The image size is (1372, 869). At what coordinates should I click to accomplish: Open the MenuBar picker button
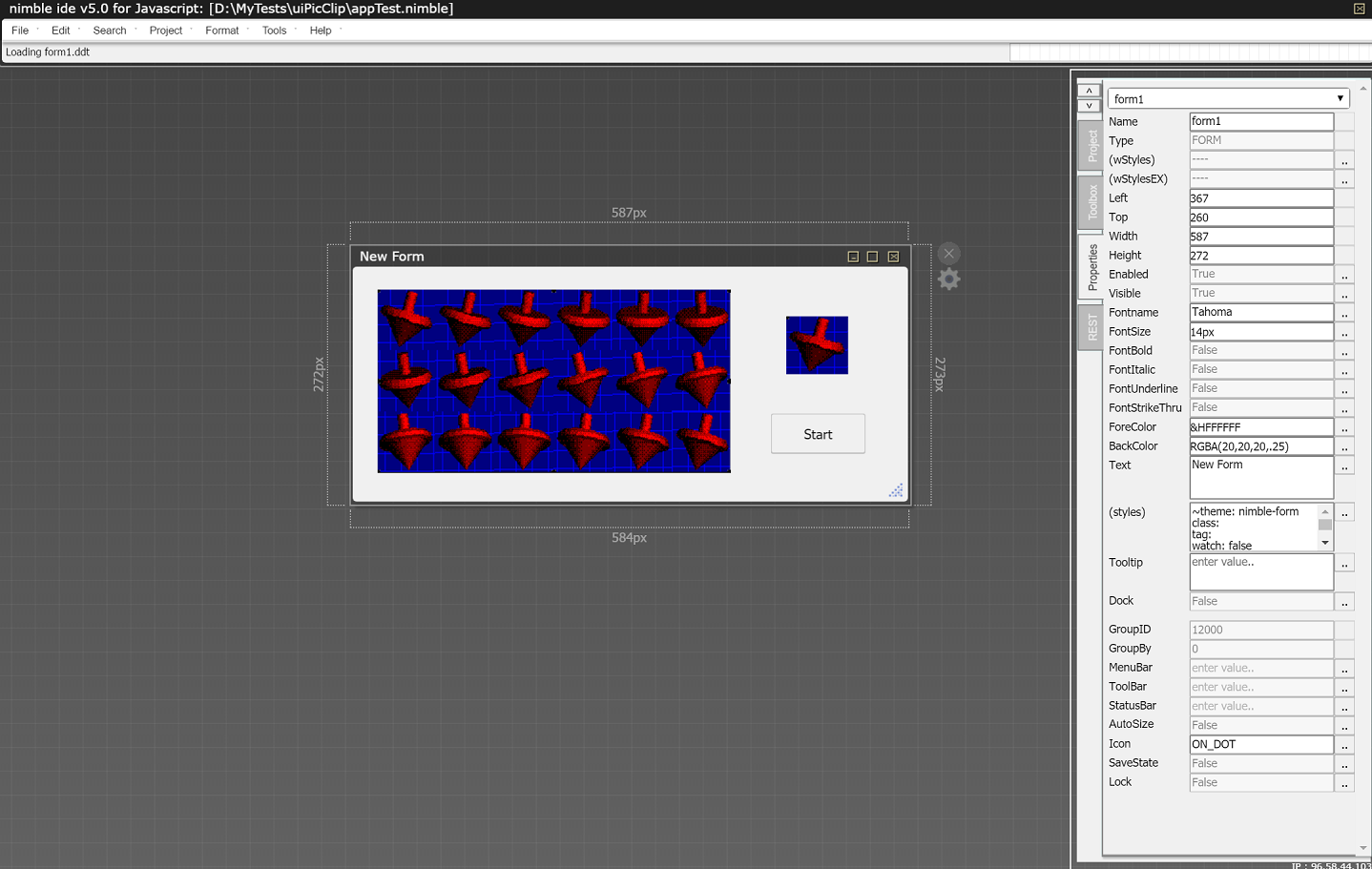[x=1344, y=668]
